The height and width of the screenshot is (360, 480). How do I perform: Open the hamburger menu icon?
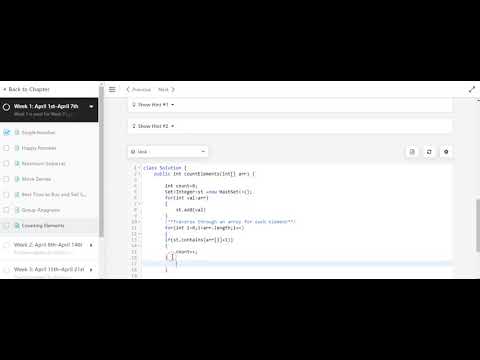coord(112,89)
